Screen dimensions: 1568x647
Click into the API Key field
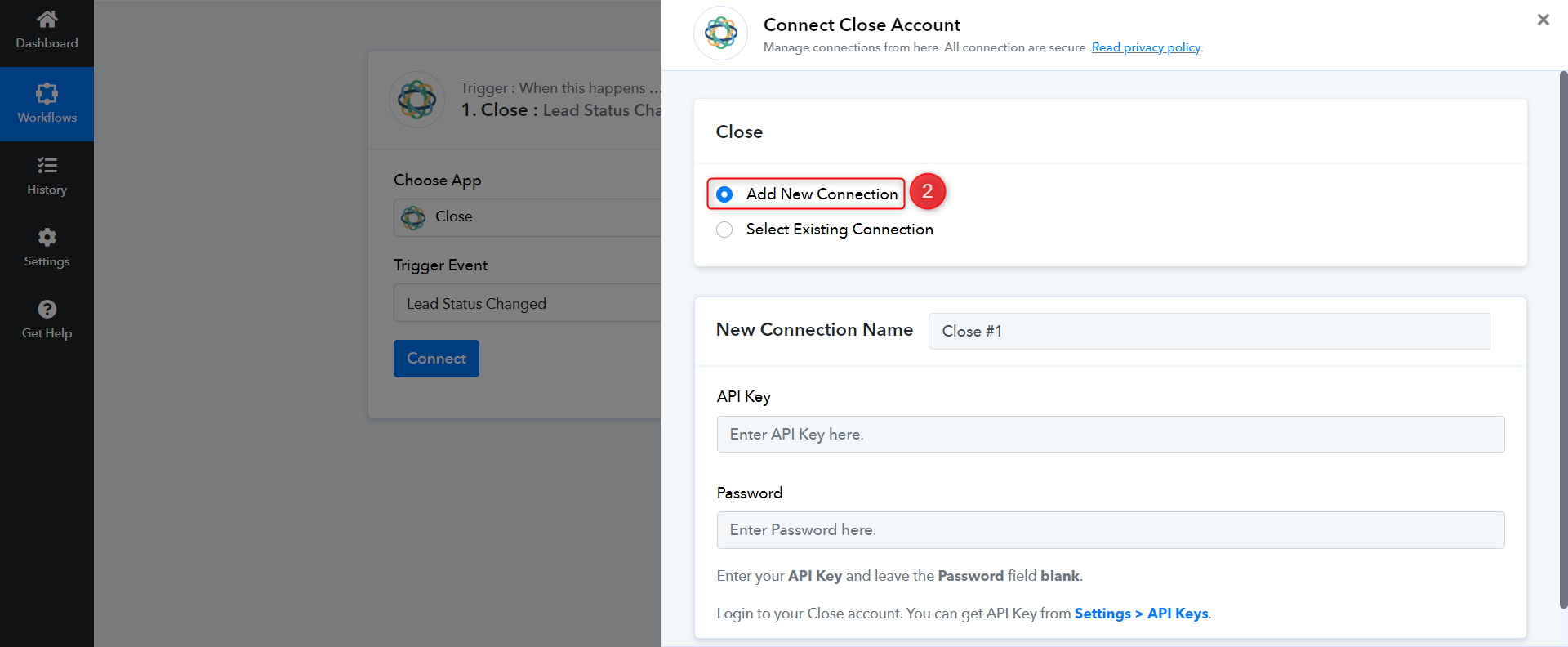[x=1111, y=435]
